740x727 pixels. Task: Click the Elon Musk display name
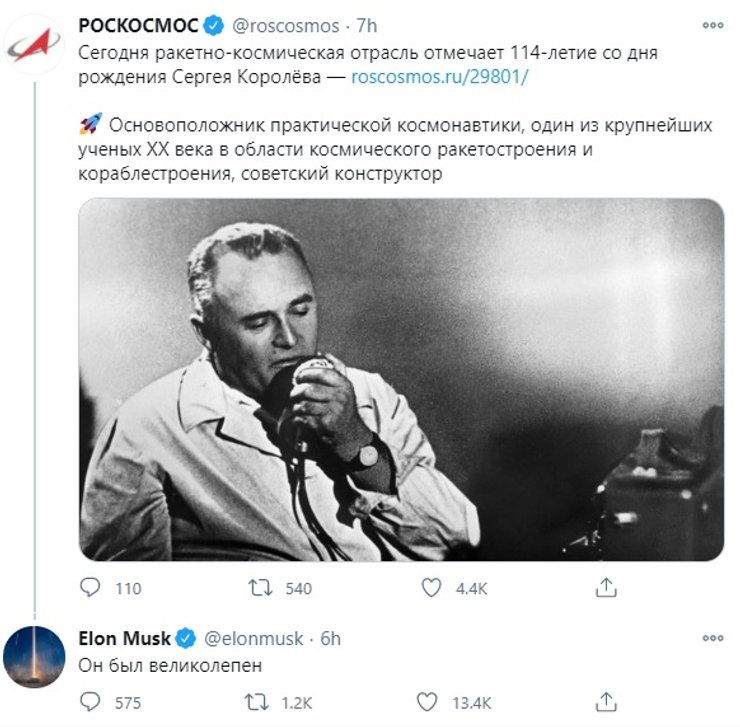tap(124, 638)
